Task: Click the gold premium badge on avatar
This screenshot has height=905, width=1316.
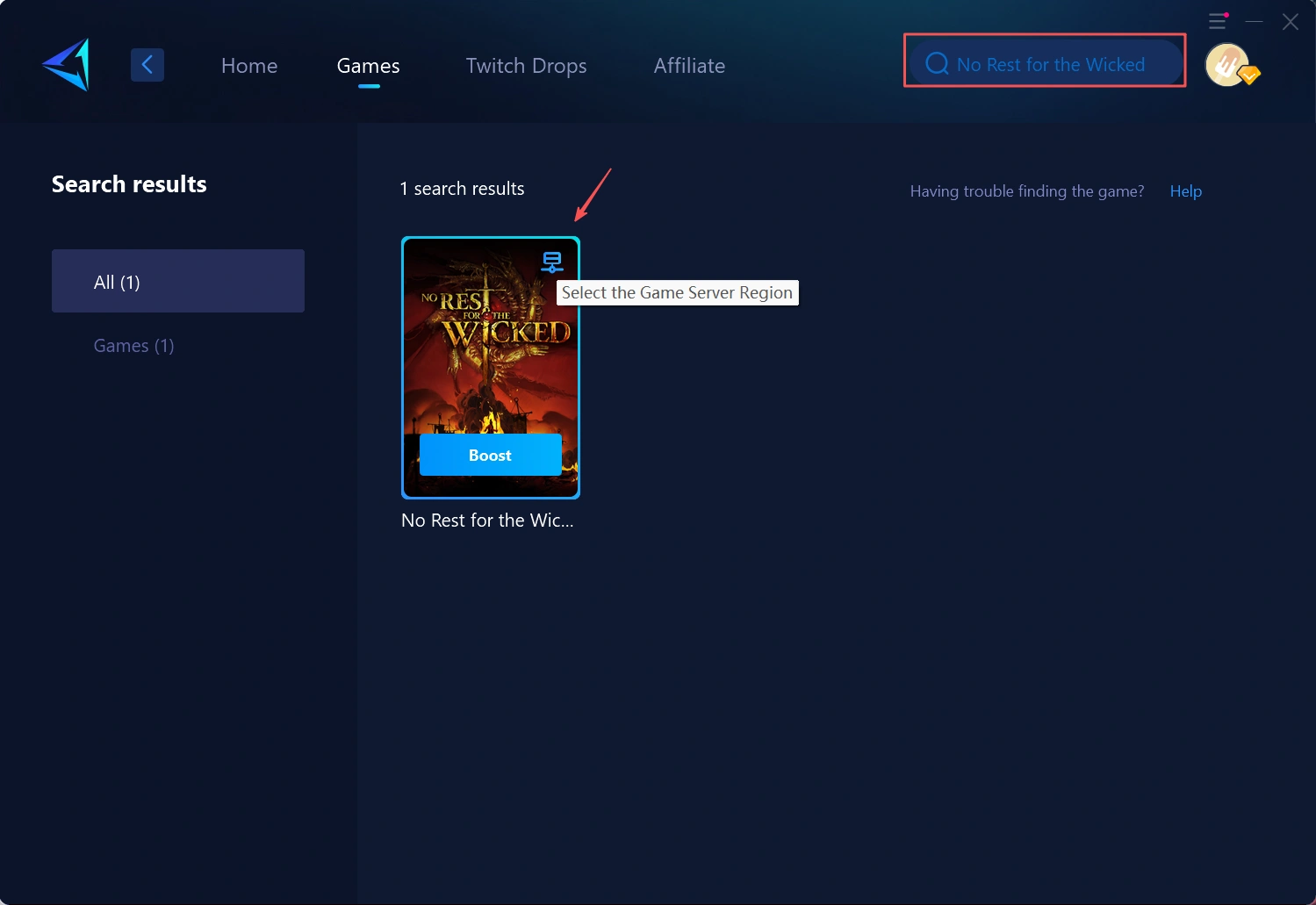Action: tap(1249, 76)
